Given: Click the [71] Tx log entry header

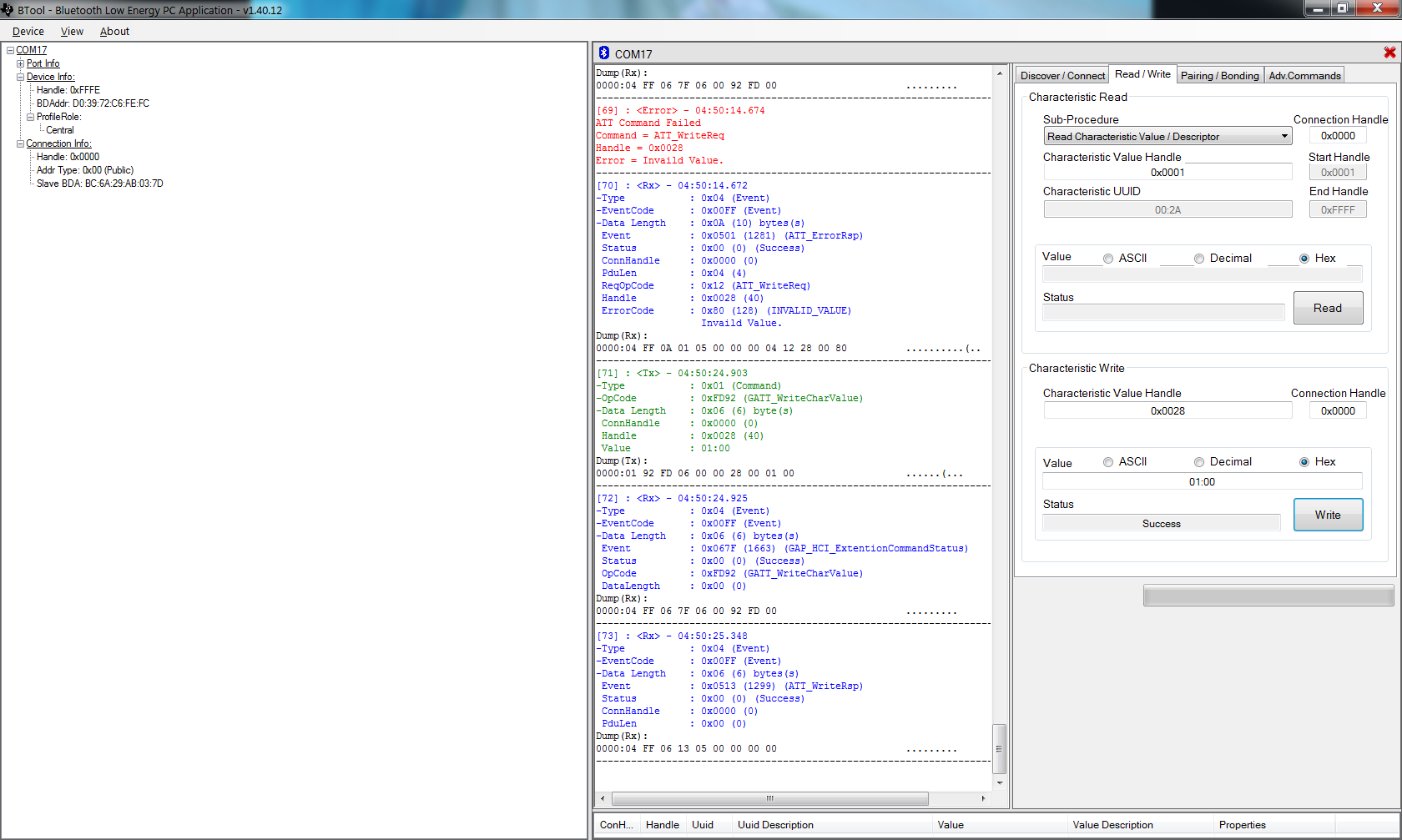Looking at the screenshot, I should click(672, 373).
